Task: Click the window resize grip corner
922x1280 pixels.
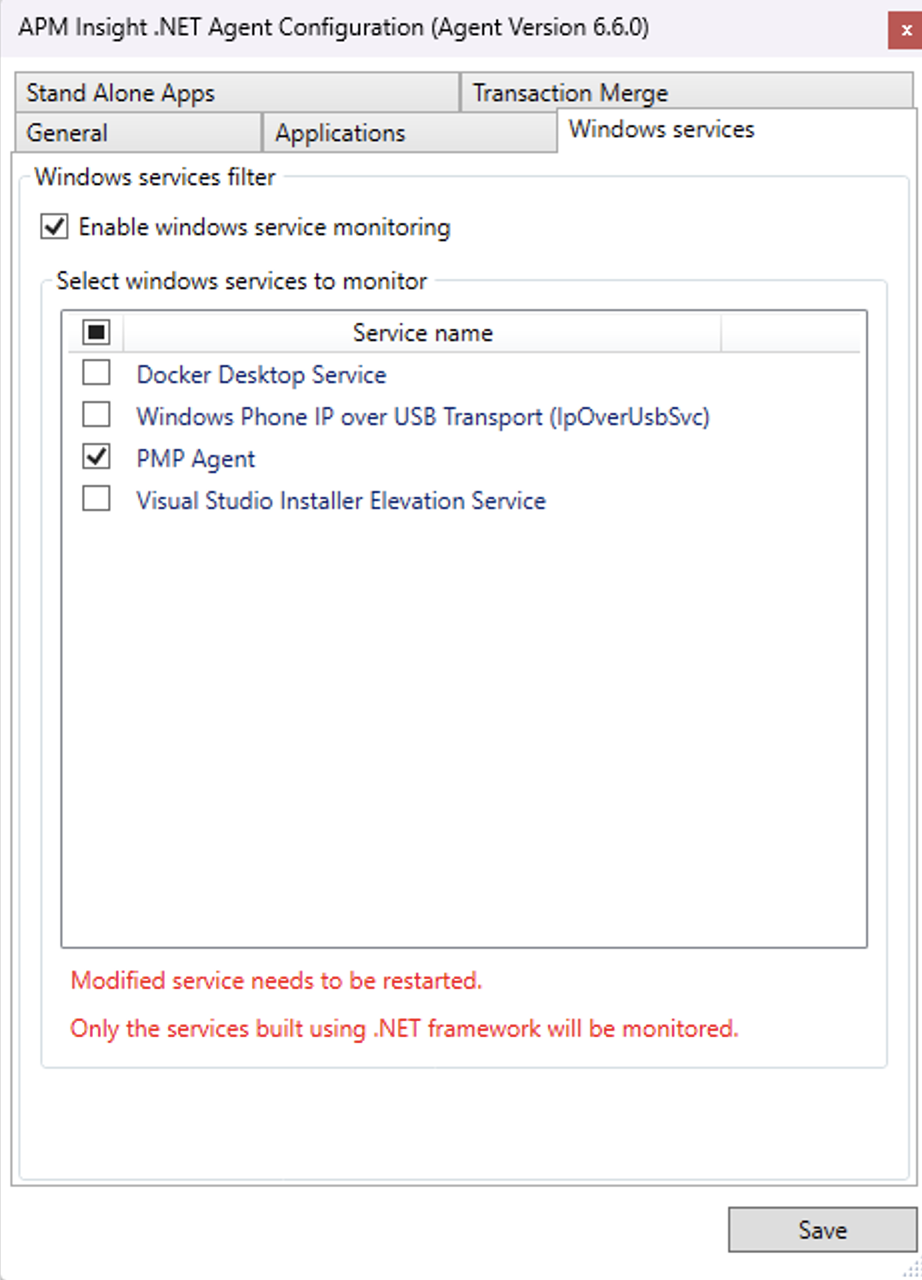Action: (912, 1270)
